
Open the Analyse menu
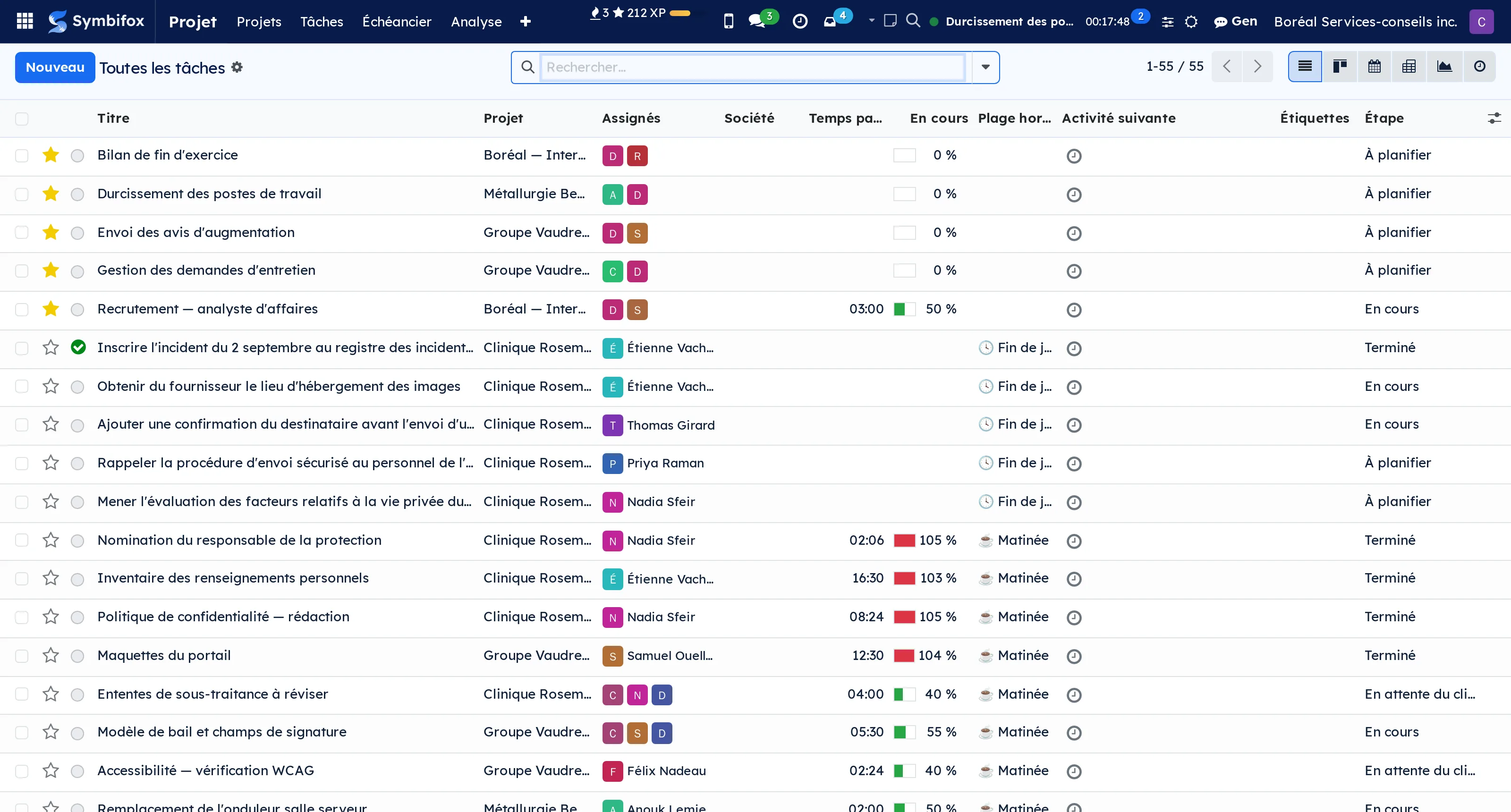point(476,22)
